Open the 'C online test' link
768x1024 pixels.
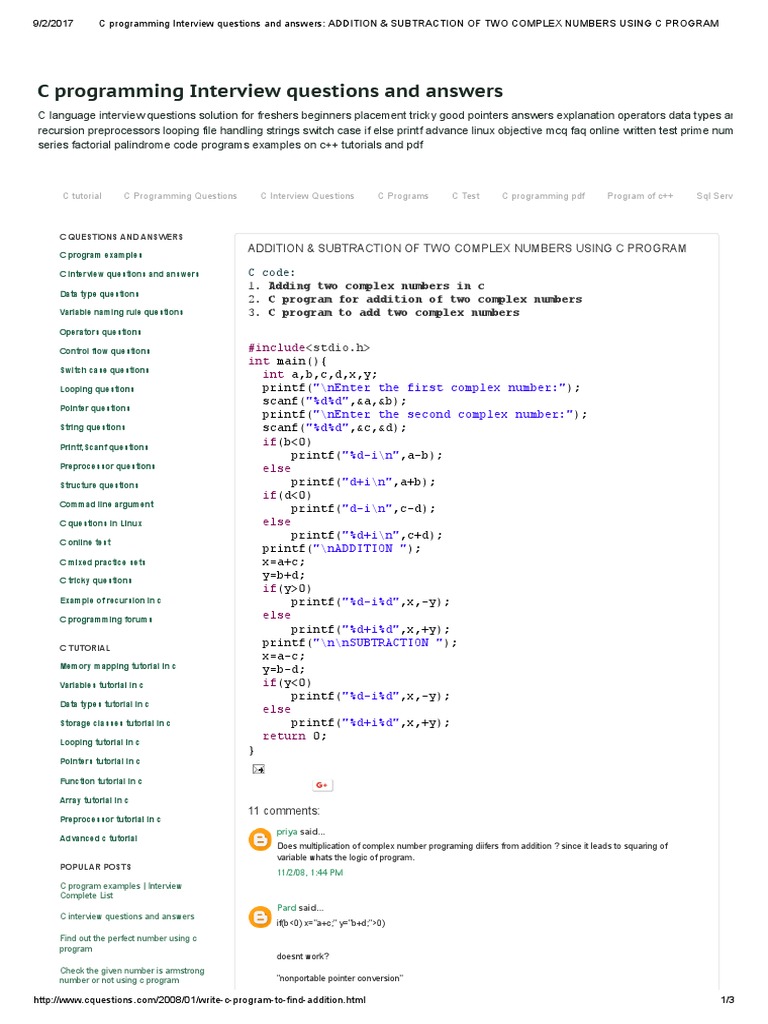(86, 542)
